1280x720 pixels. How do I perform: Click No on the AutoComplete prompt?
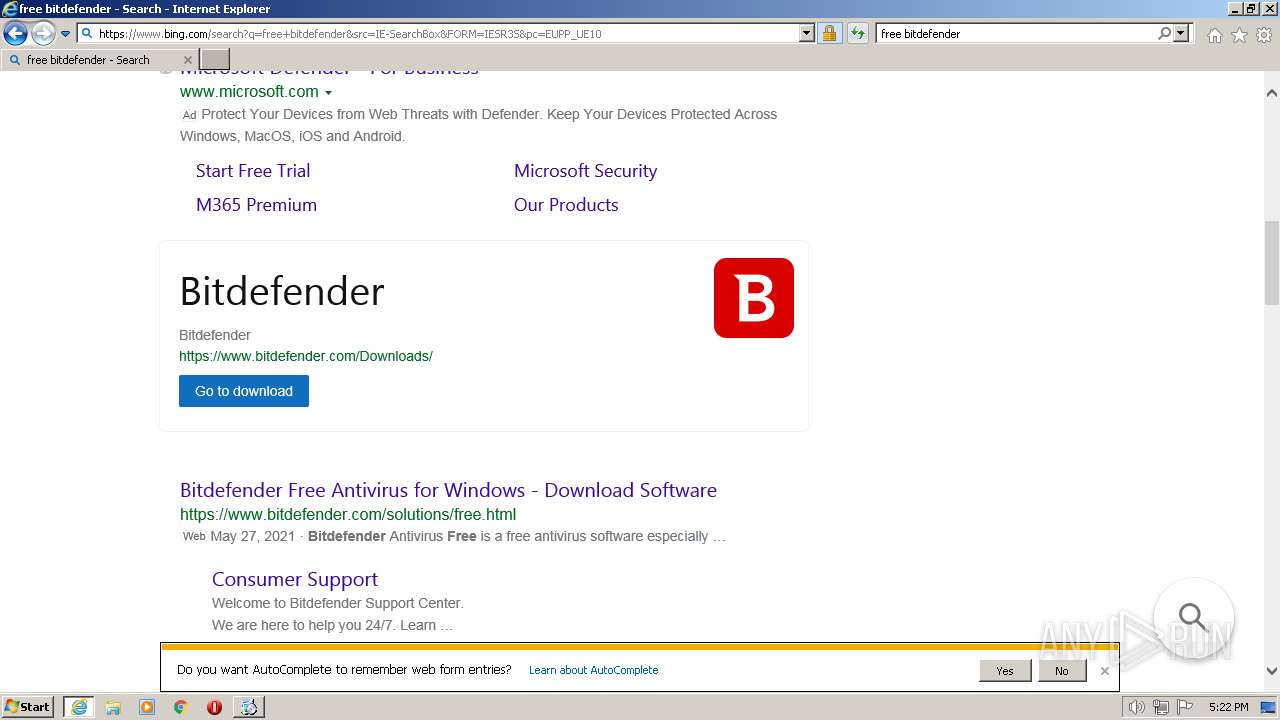click(x=1061, y=671)
